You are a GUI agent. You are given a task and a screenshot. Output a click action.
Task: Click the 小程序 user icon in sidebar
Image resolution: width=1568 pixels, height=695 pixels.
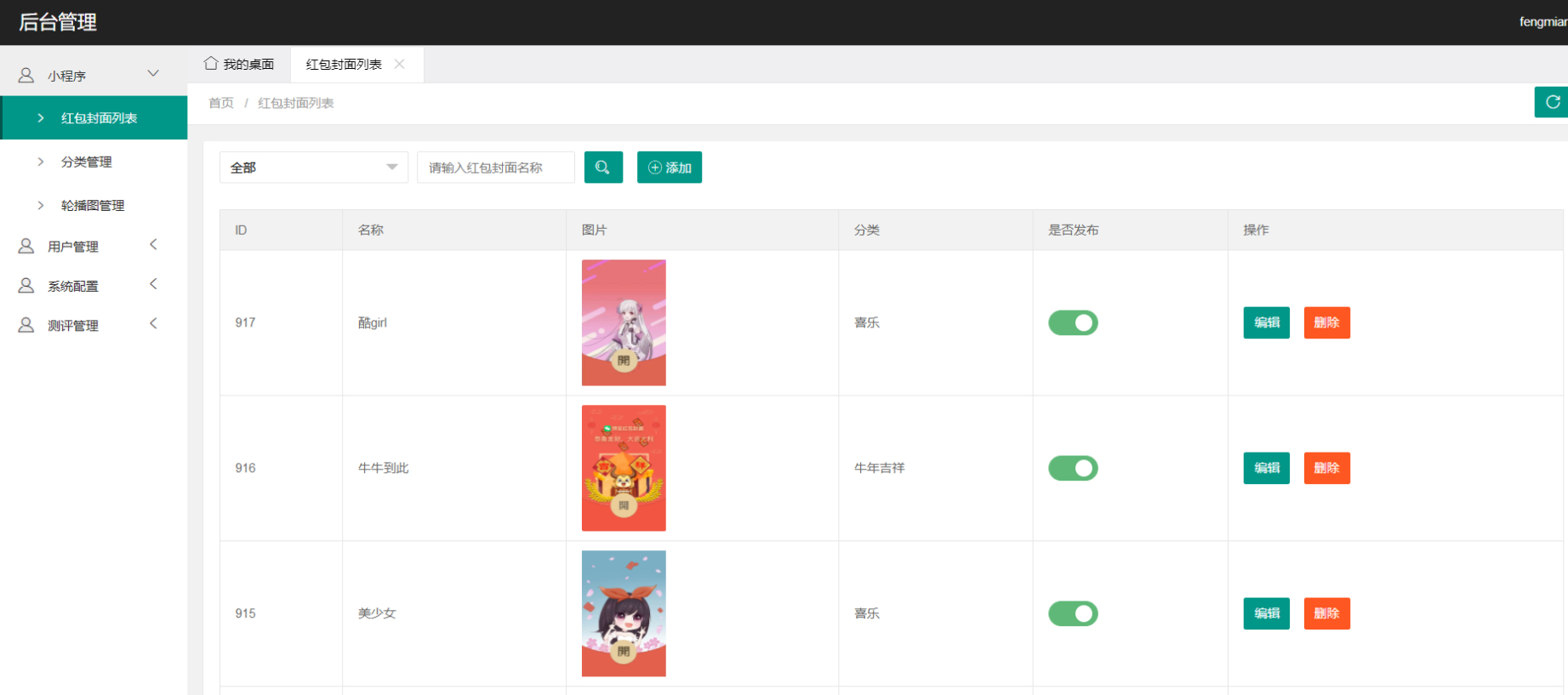tap(26, 76)
